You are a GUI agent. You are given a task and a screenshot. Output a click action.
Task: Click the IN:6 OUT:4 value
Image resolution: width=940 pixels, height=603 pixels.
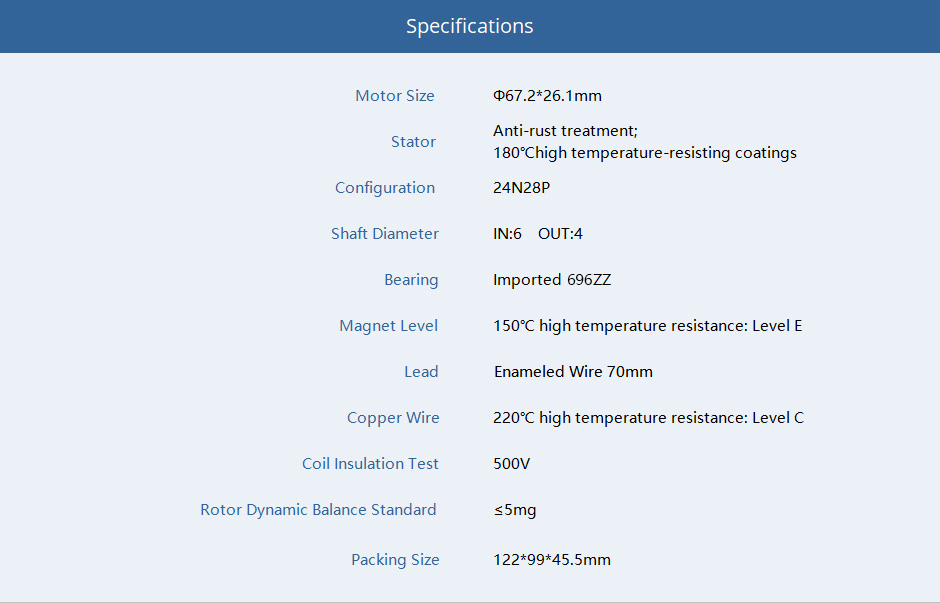[x=538, y=234]
